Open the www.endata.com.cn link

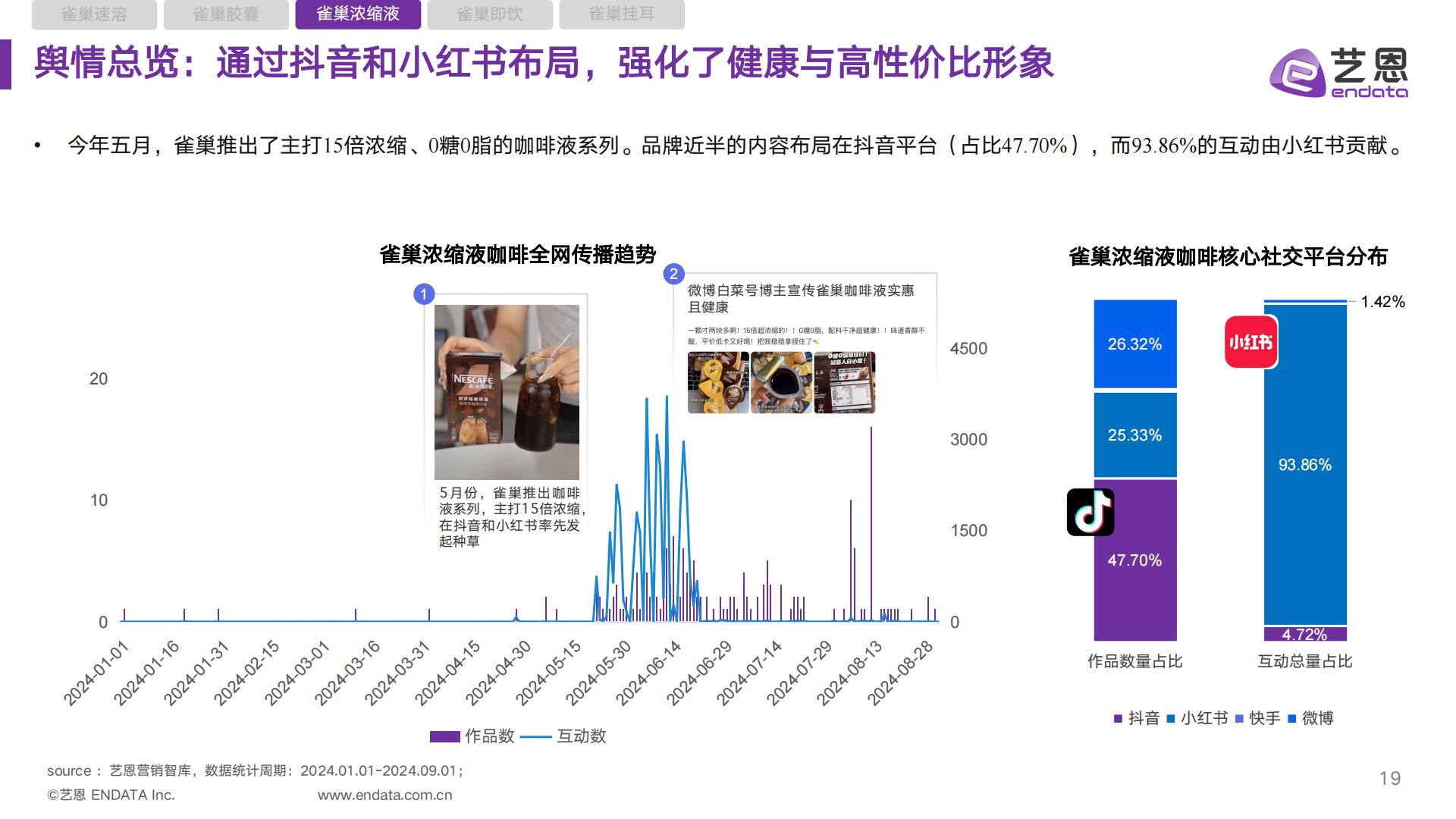(385, 794)
